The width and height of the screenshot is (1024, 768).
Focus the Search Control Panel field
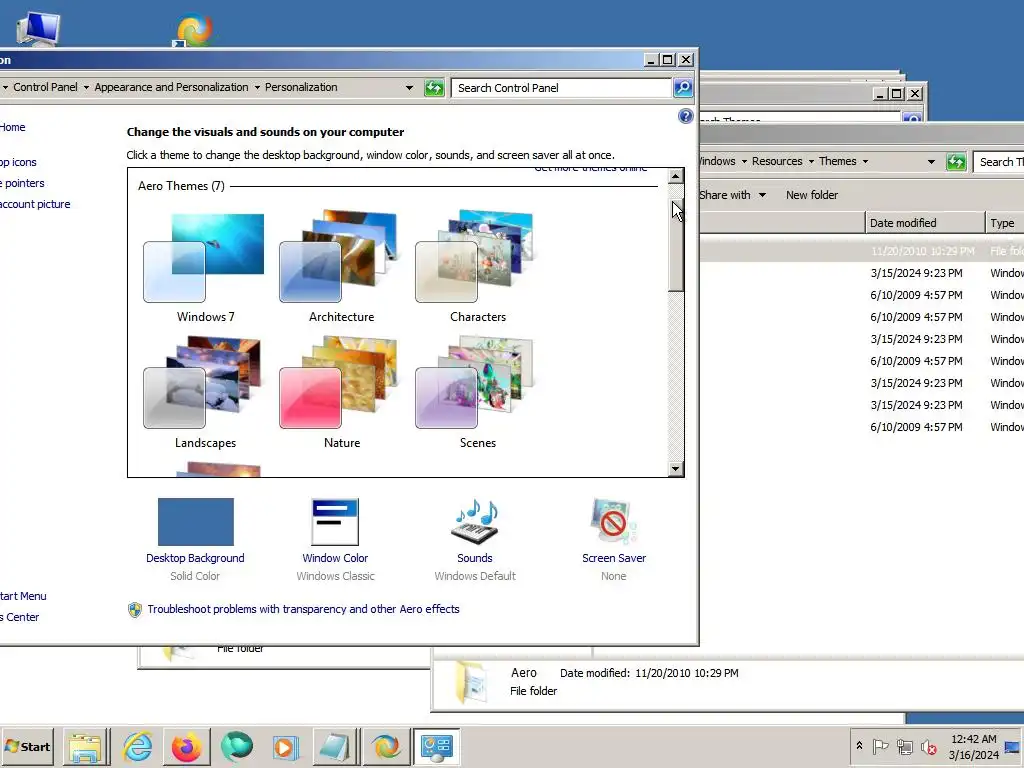coord(561,88)
